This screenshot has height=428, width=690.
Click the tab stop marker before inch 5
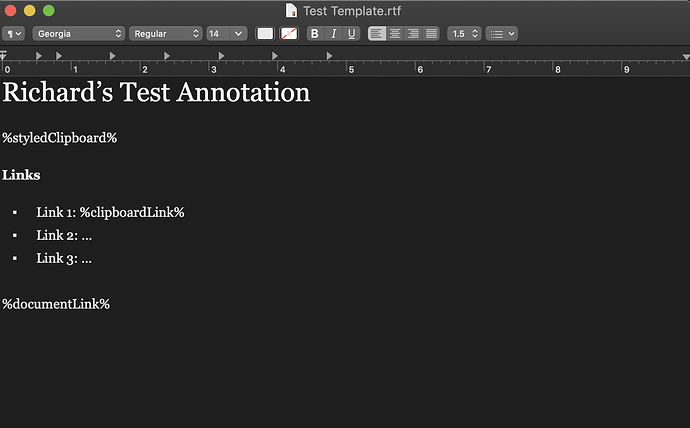click(329, 56)
